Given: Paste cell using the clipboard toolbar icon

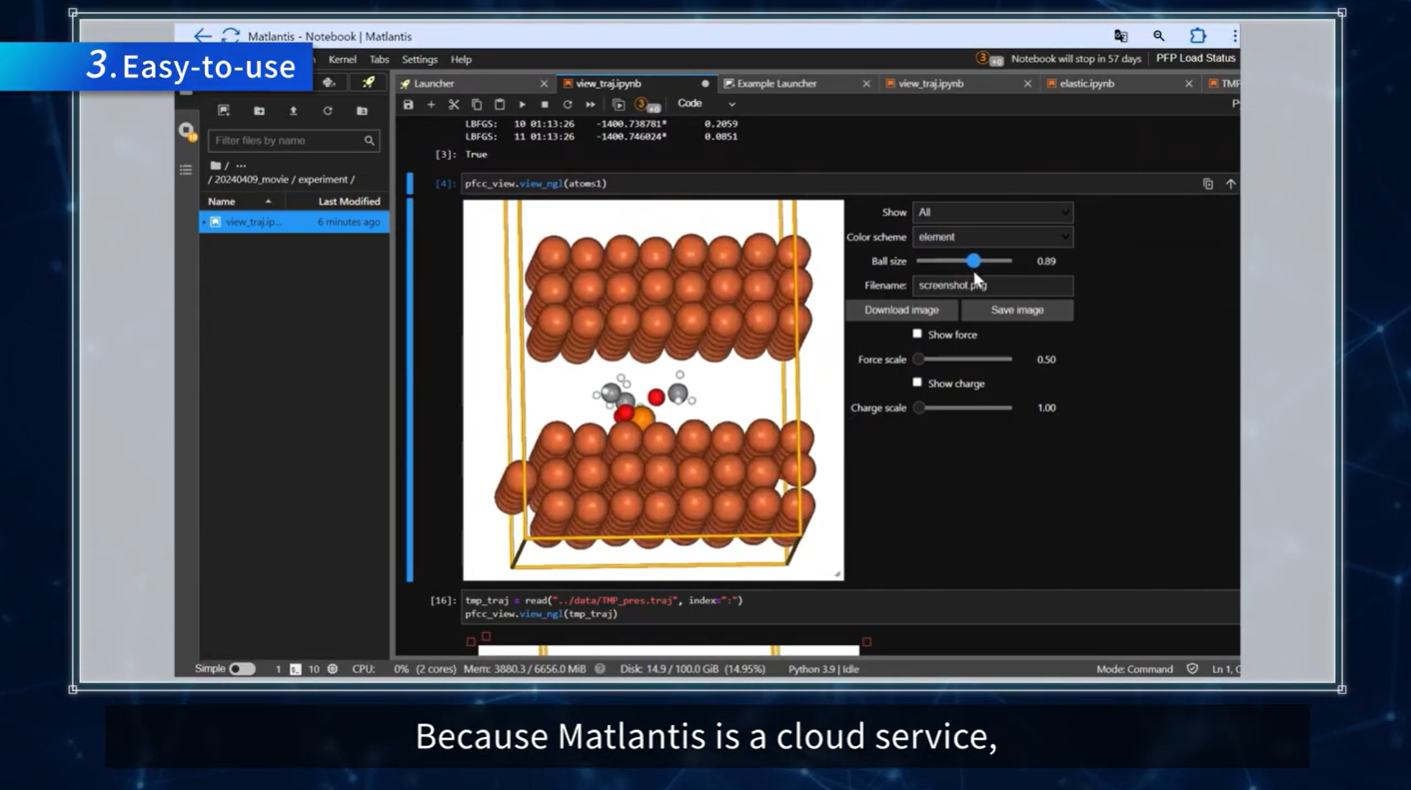Looking at the screenshot, I should 500,104.
